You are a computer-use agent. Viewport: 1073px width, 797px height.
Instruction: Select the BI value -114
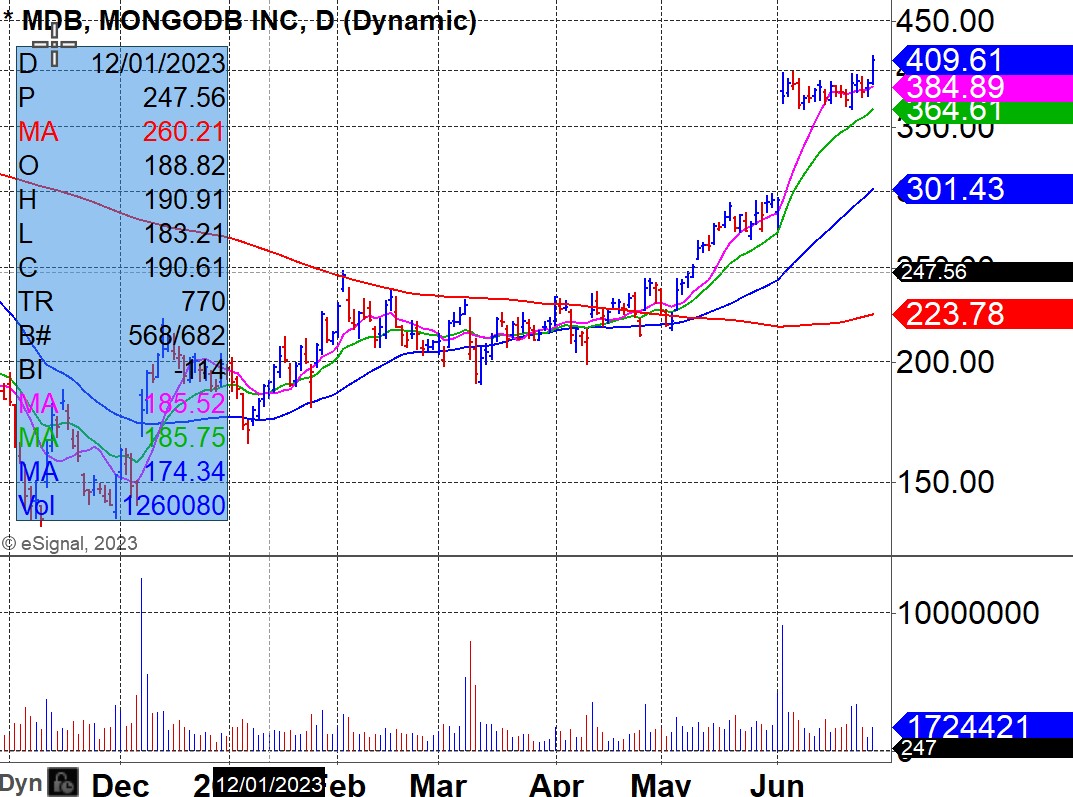[200, 369]
